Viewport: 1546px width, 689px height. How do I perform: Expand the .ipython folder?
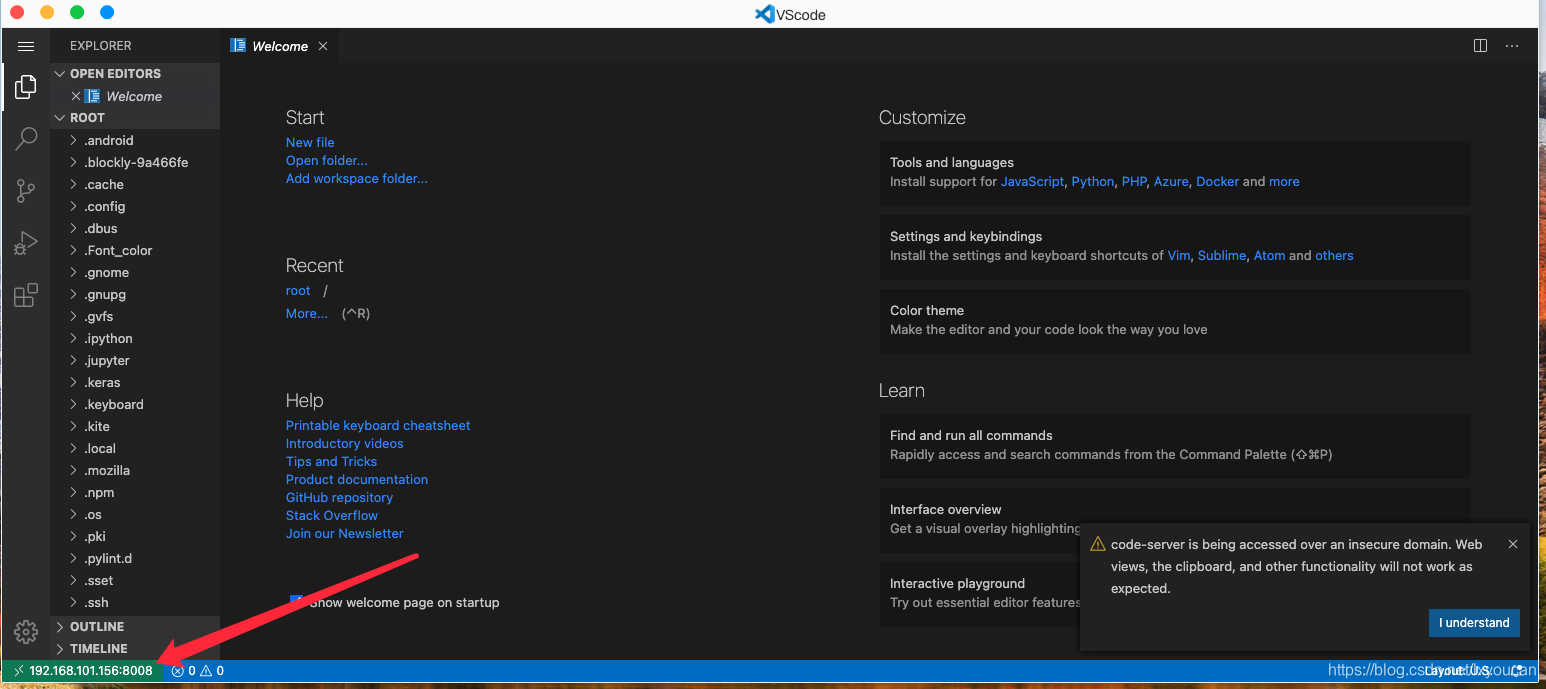point(135,338)
